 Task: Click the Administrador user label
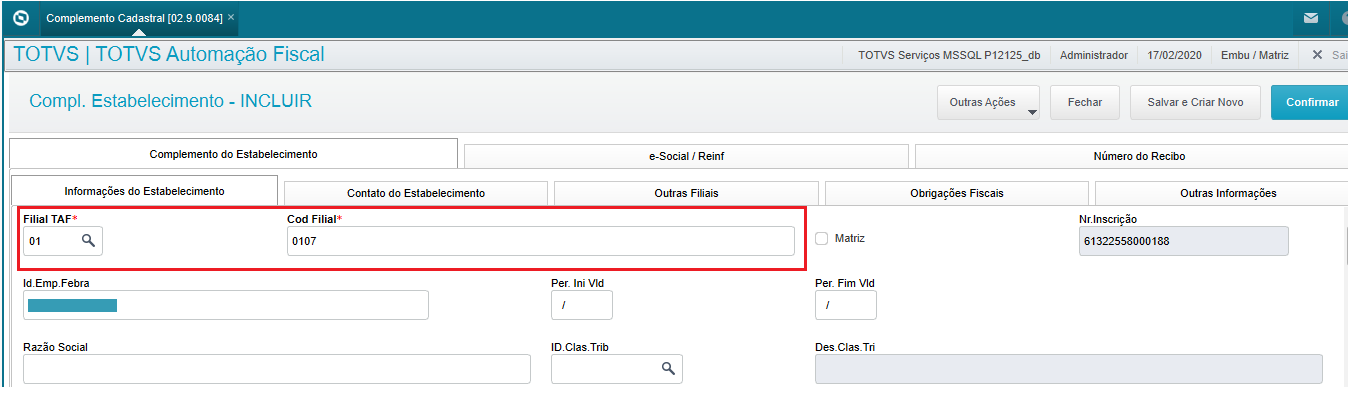click(1094, 55)
